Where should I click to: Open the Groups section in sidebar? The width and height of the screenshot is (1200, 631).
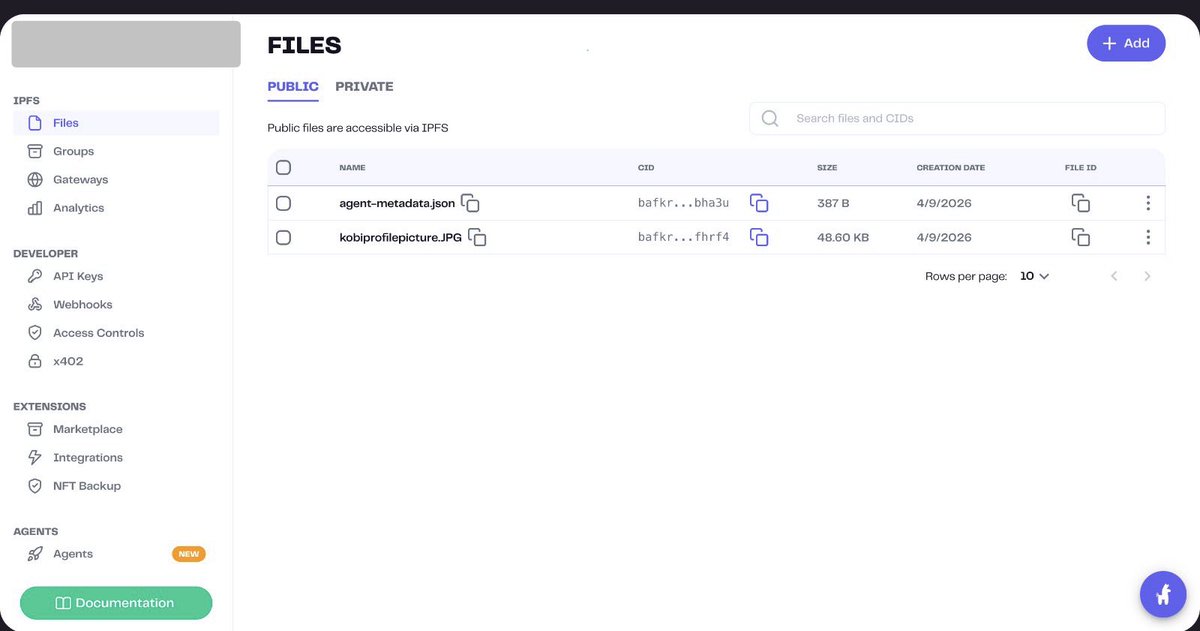pyautogui.click(x=72, y=150)
